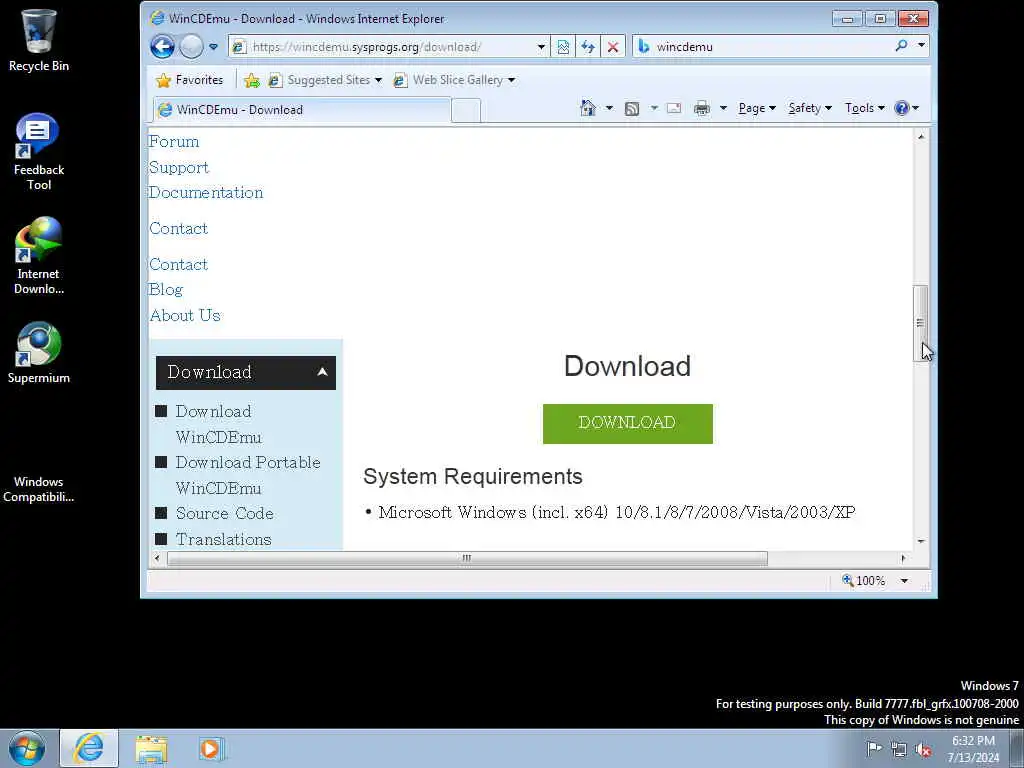Click the green DOWNLOAD button
This screenshot has width=1024, height=768.
pos(628,423)
